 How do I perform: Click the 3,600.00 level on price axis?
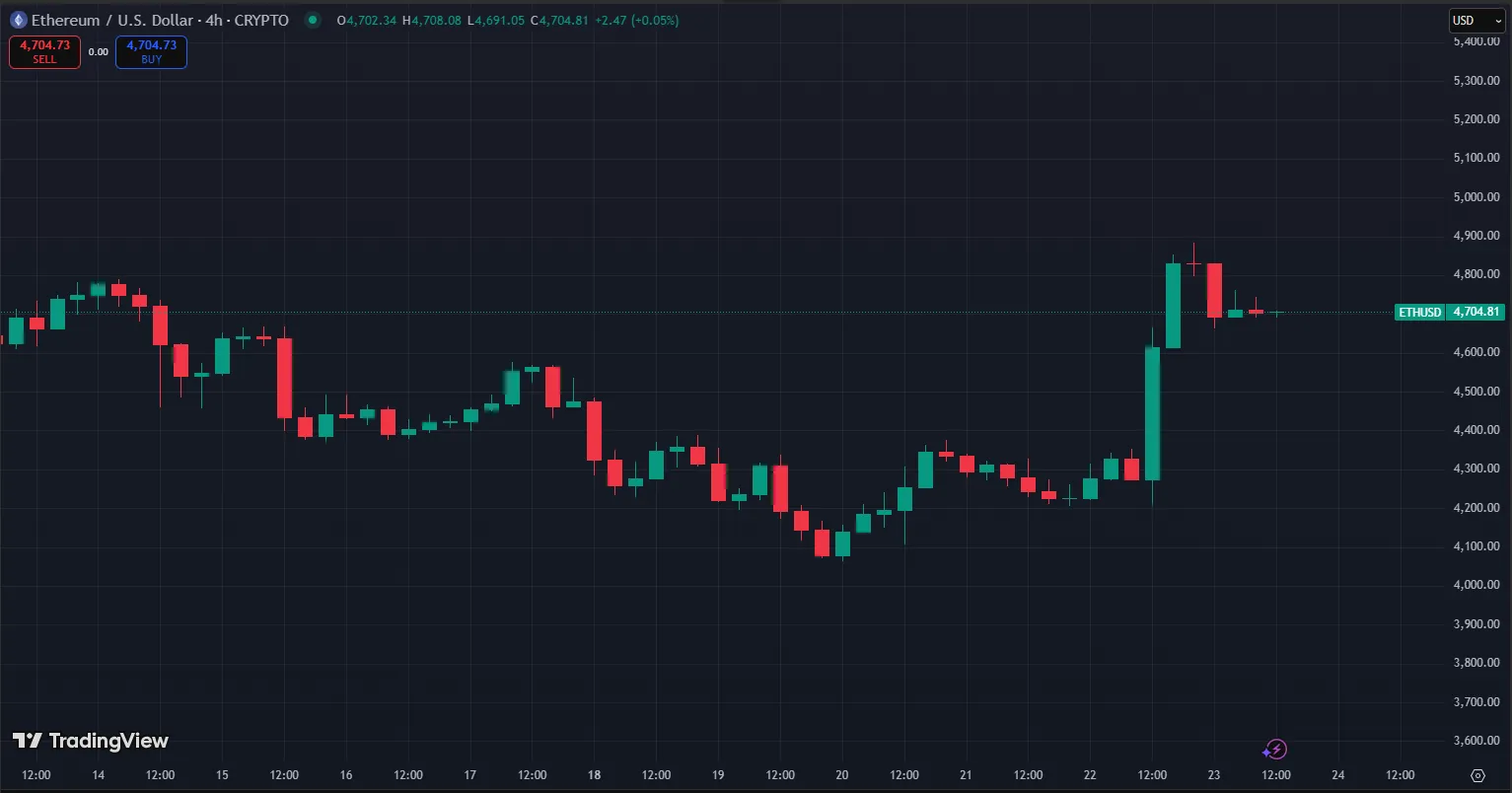tap(1476, 741)
